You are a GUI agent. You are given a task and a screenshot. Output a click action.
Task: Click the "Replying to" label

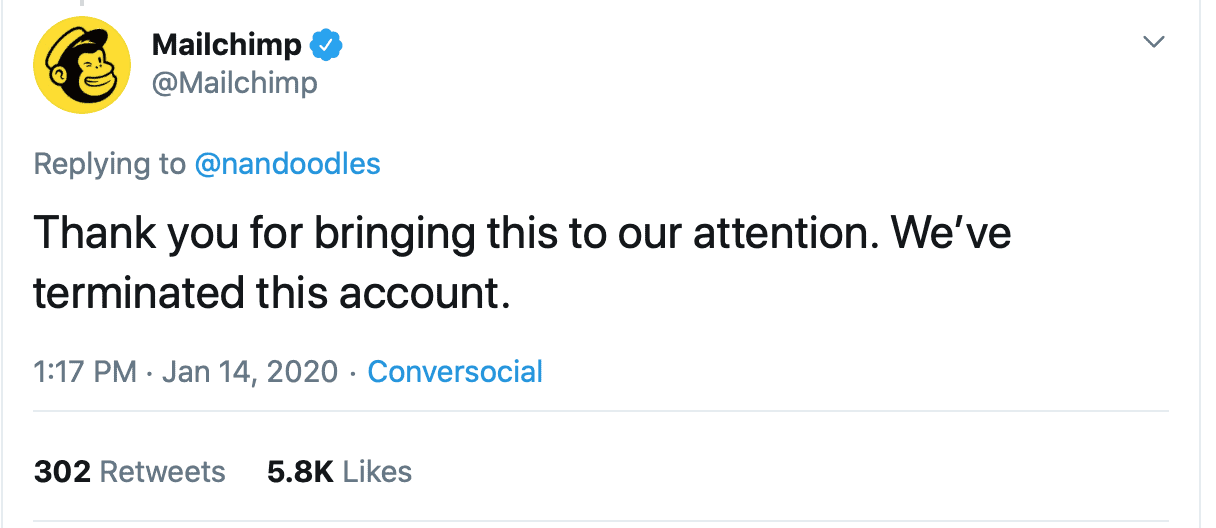[x=110, y=164]
